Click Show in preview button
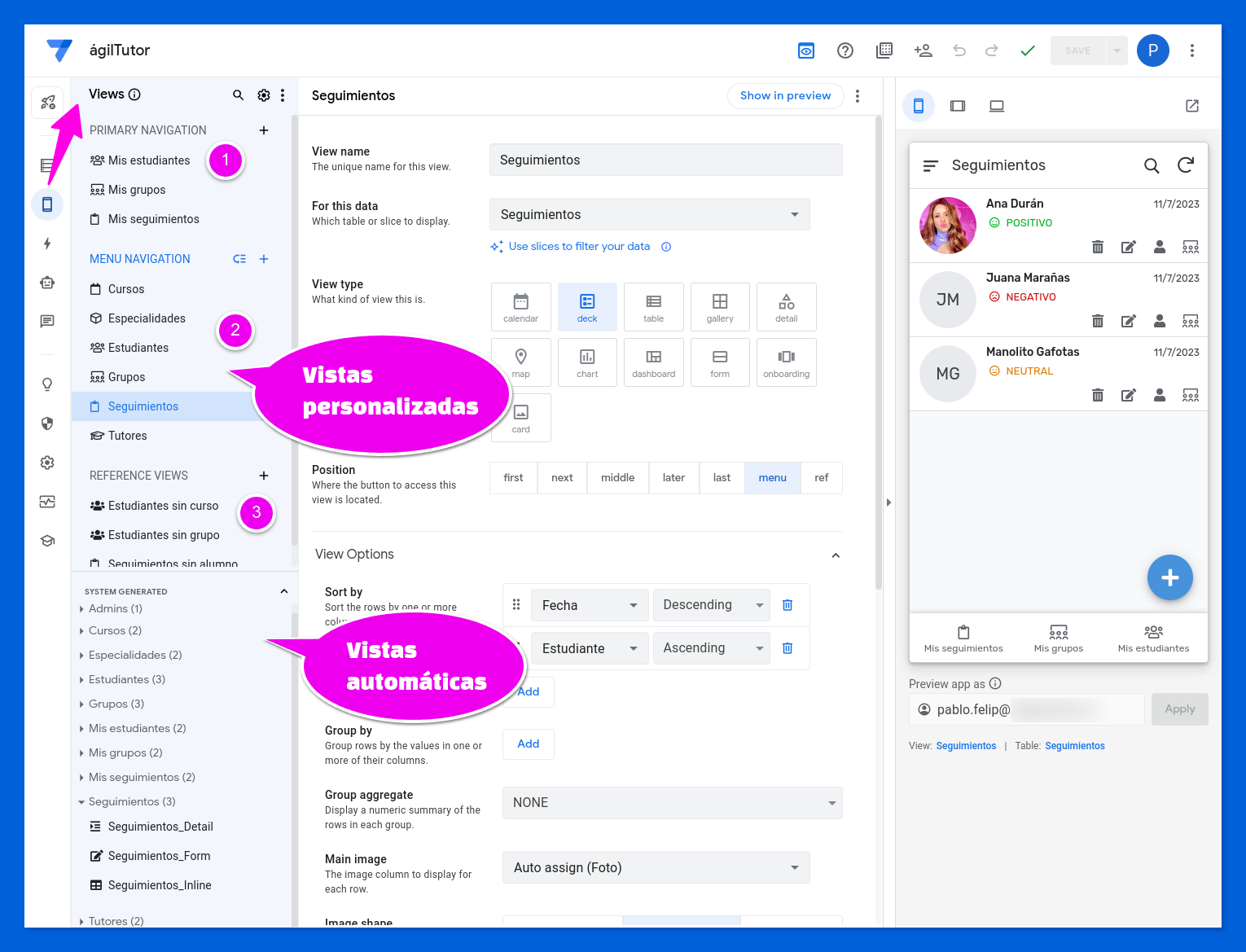 pos(786,96)
